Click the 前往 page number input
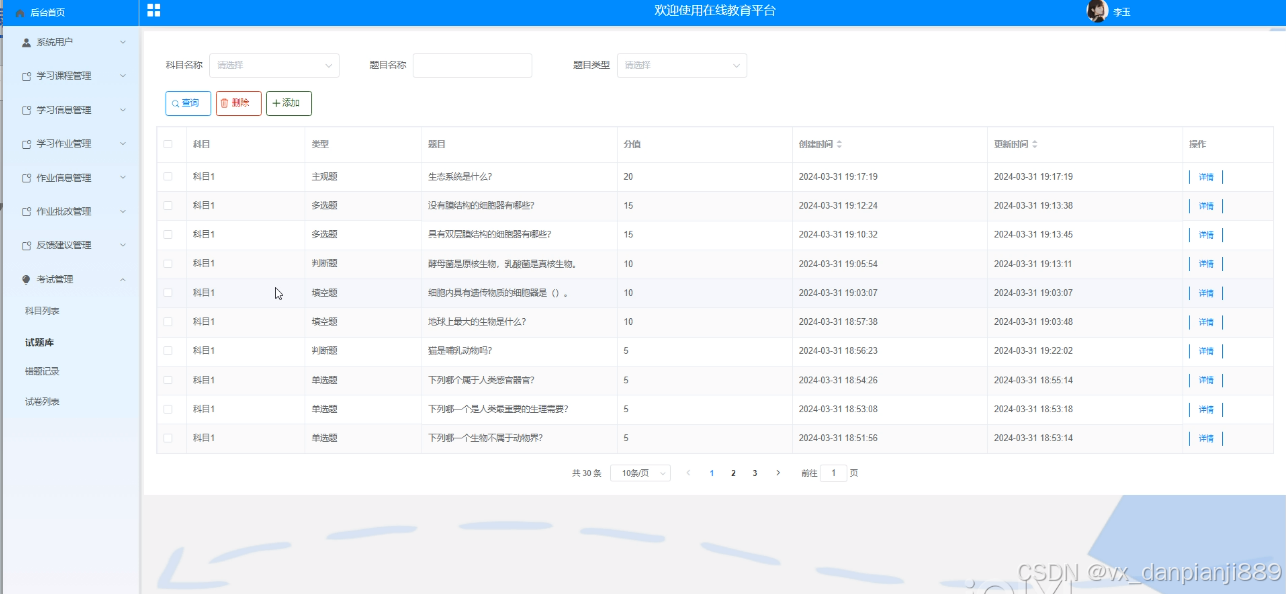Image resolution: width=1286 pixels, height=594 pixels. tap(833, 473)
